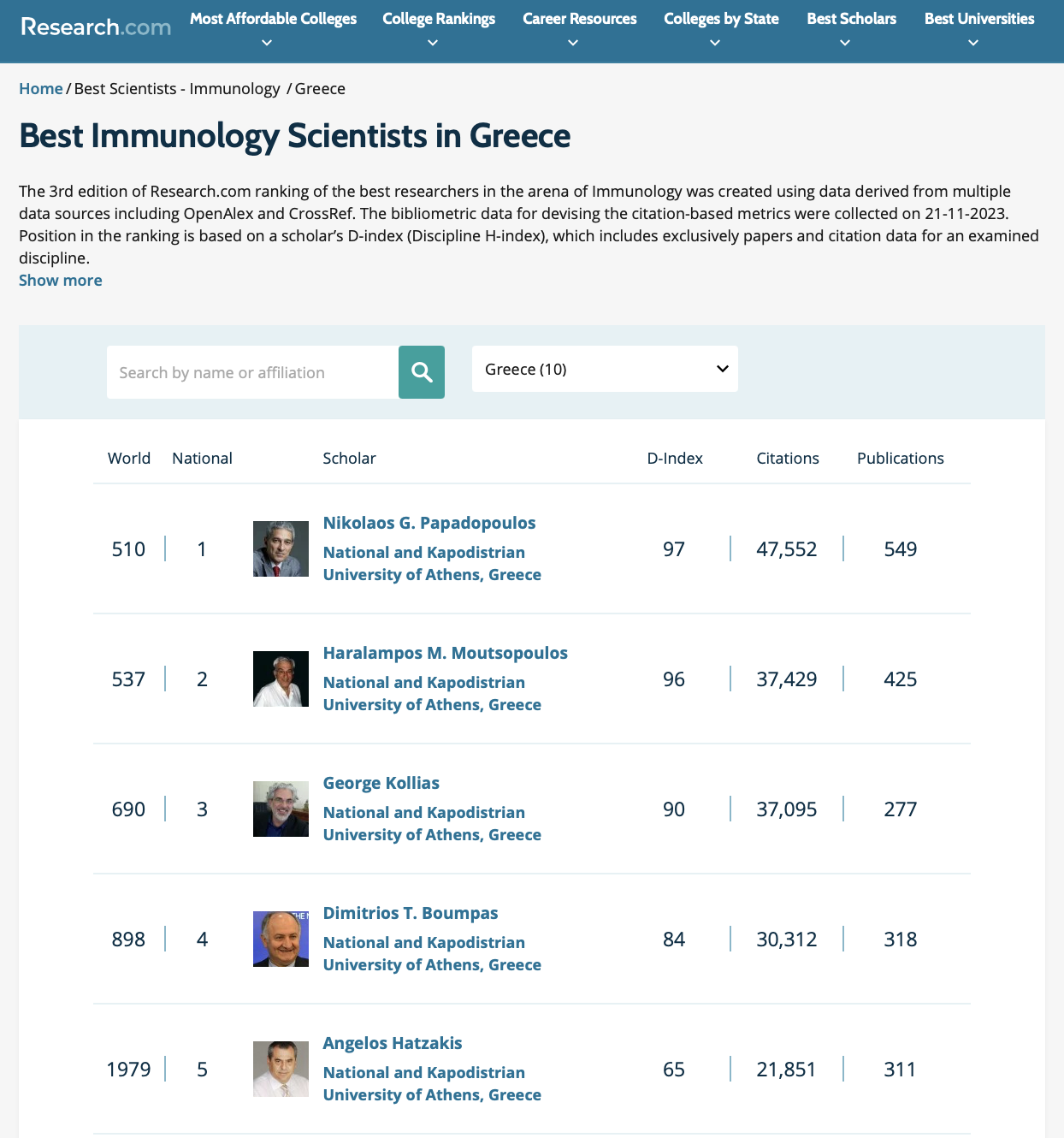Click the Best Universities chevron icon
Screen dimensions: 1064x1138
[x=972, y=41]
